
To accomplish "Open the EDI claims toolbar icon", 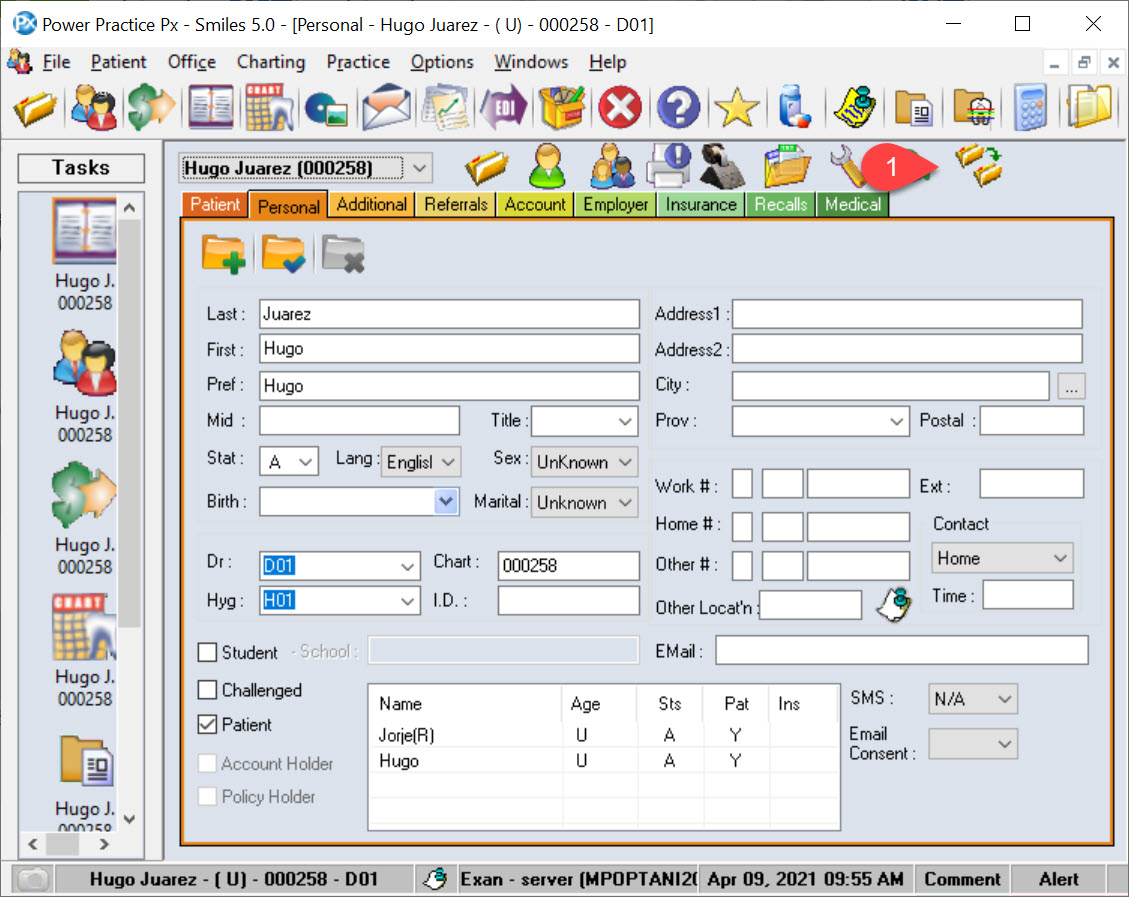I will [503, 108].
